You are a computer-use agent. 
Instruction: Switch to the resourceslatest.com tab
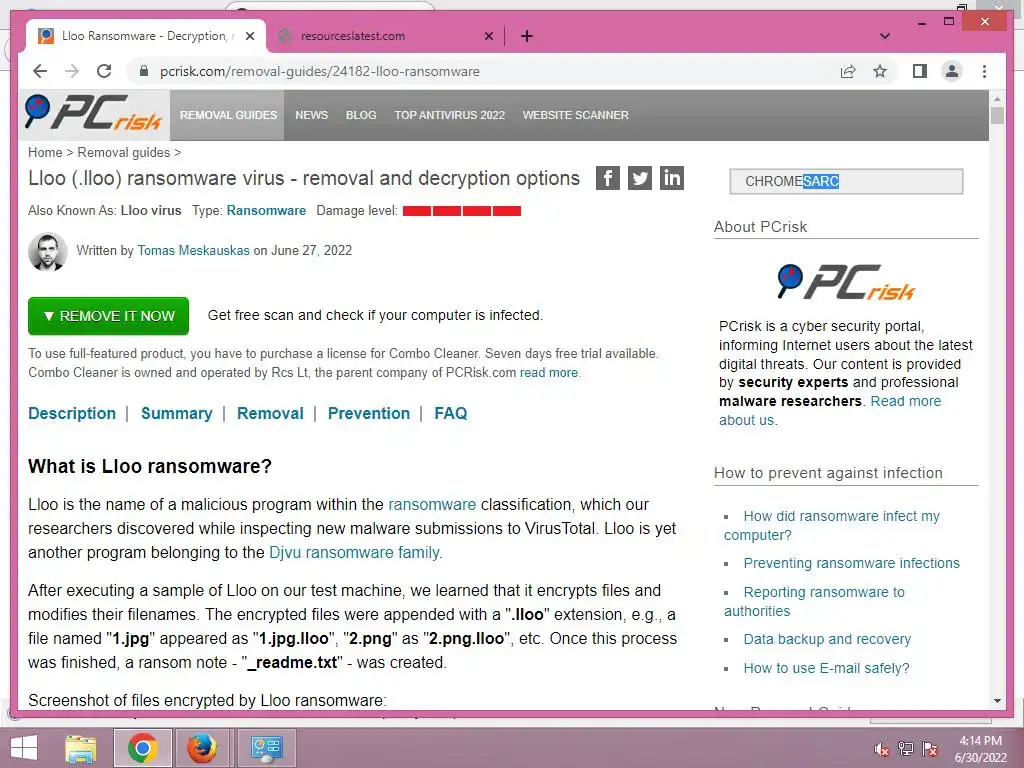(385, 36)
